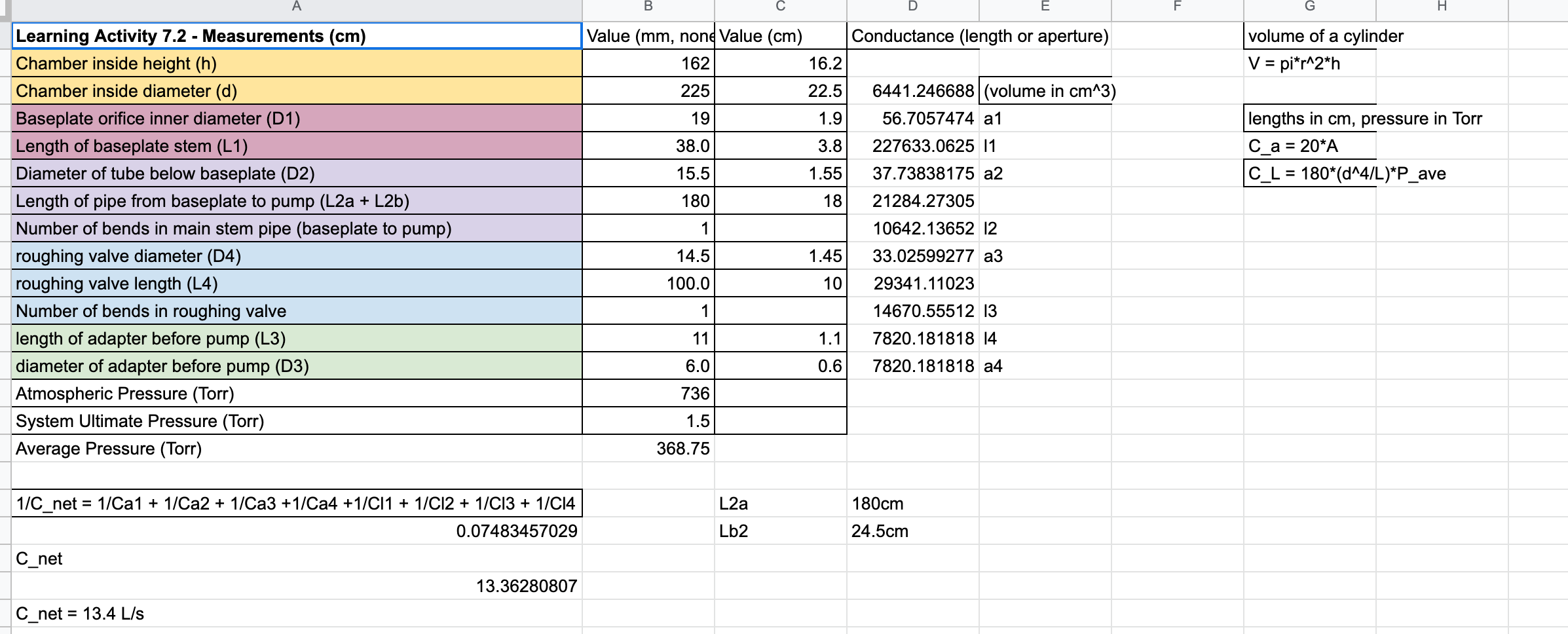
Task: Select column header B
Action: pos(647,7)
